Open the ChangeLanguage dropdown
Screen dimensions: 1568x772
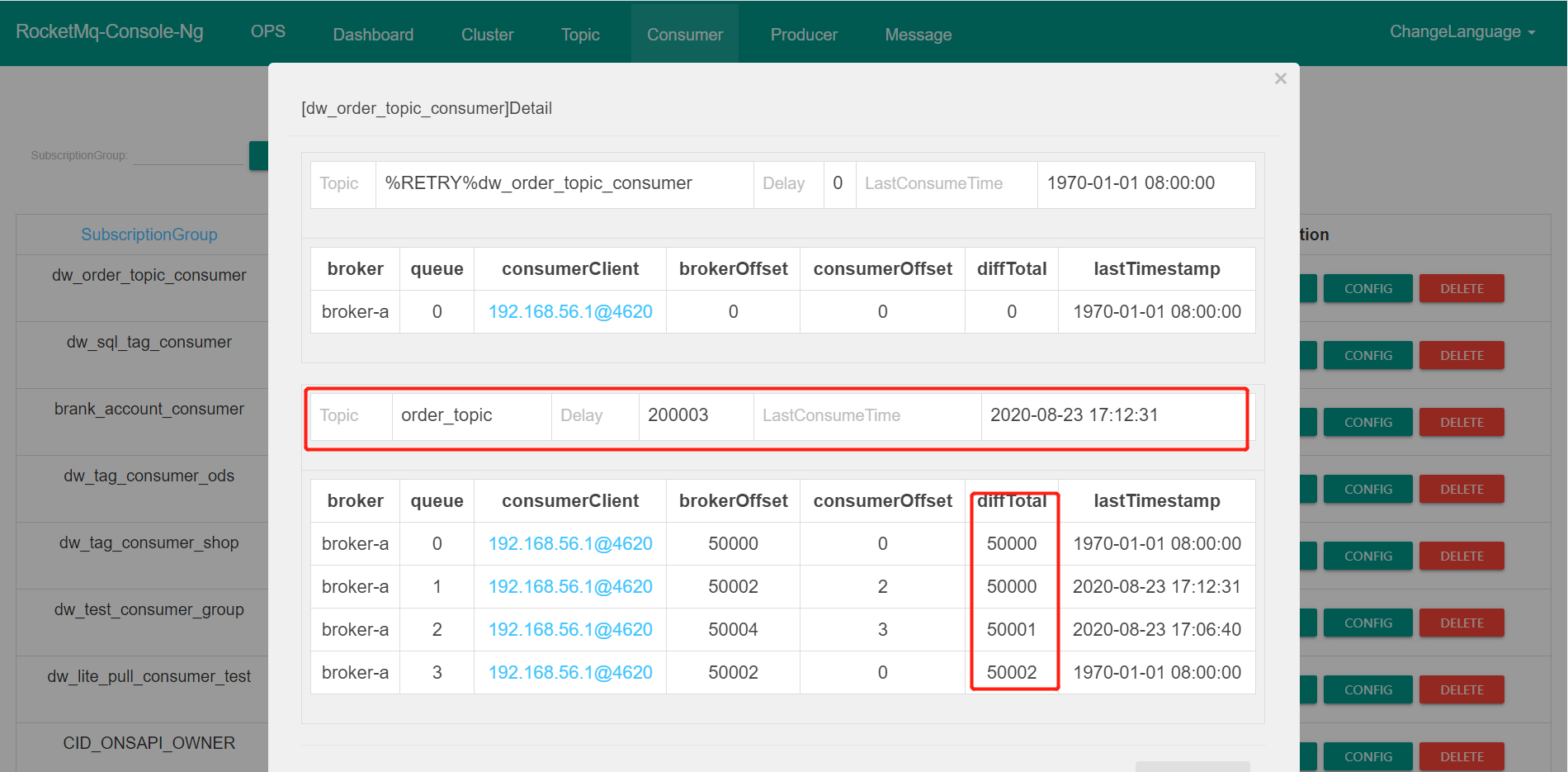1462,32
